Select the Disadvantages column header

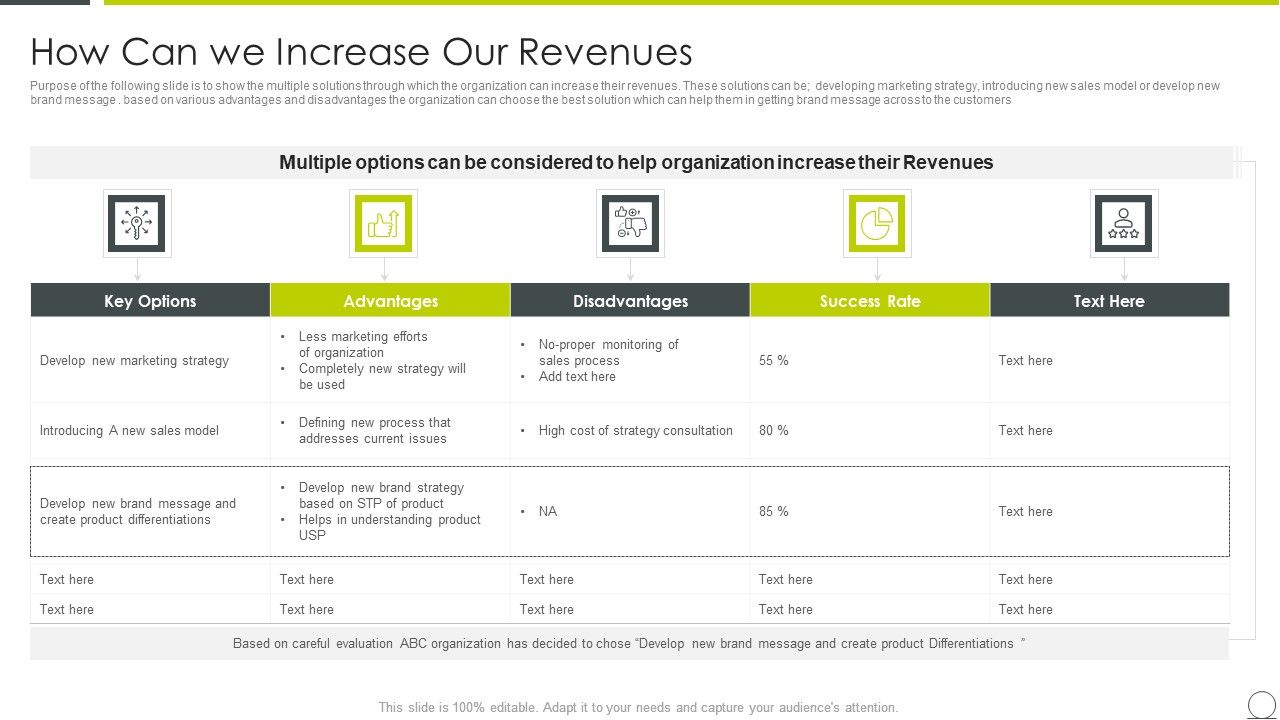(630, 301)
